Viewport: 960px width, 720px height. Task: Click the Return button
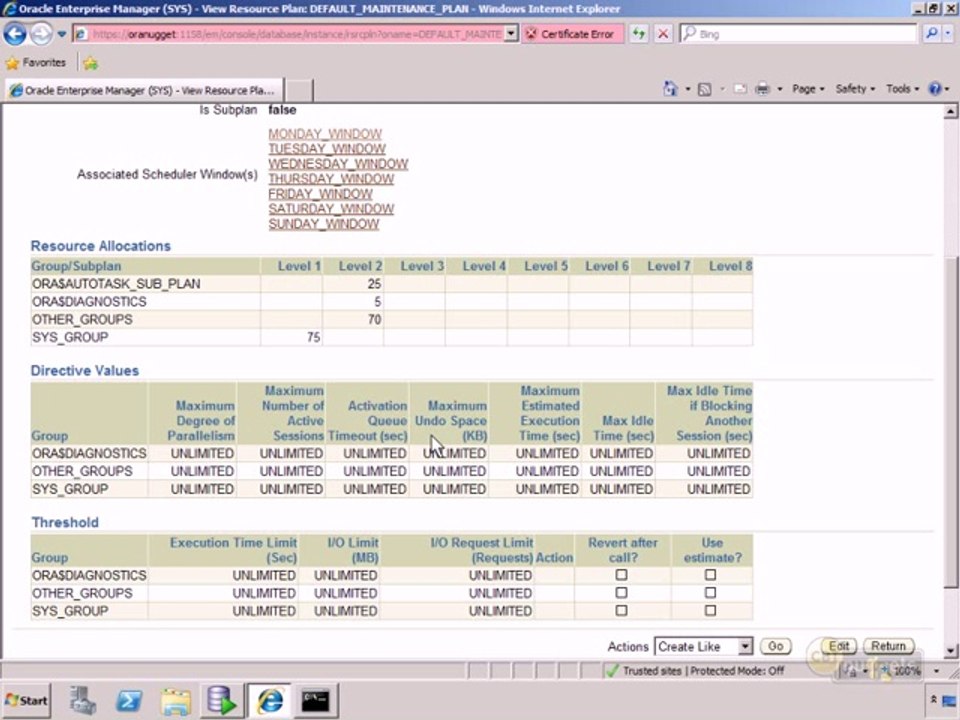(x=888, y=647)
